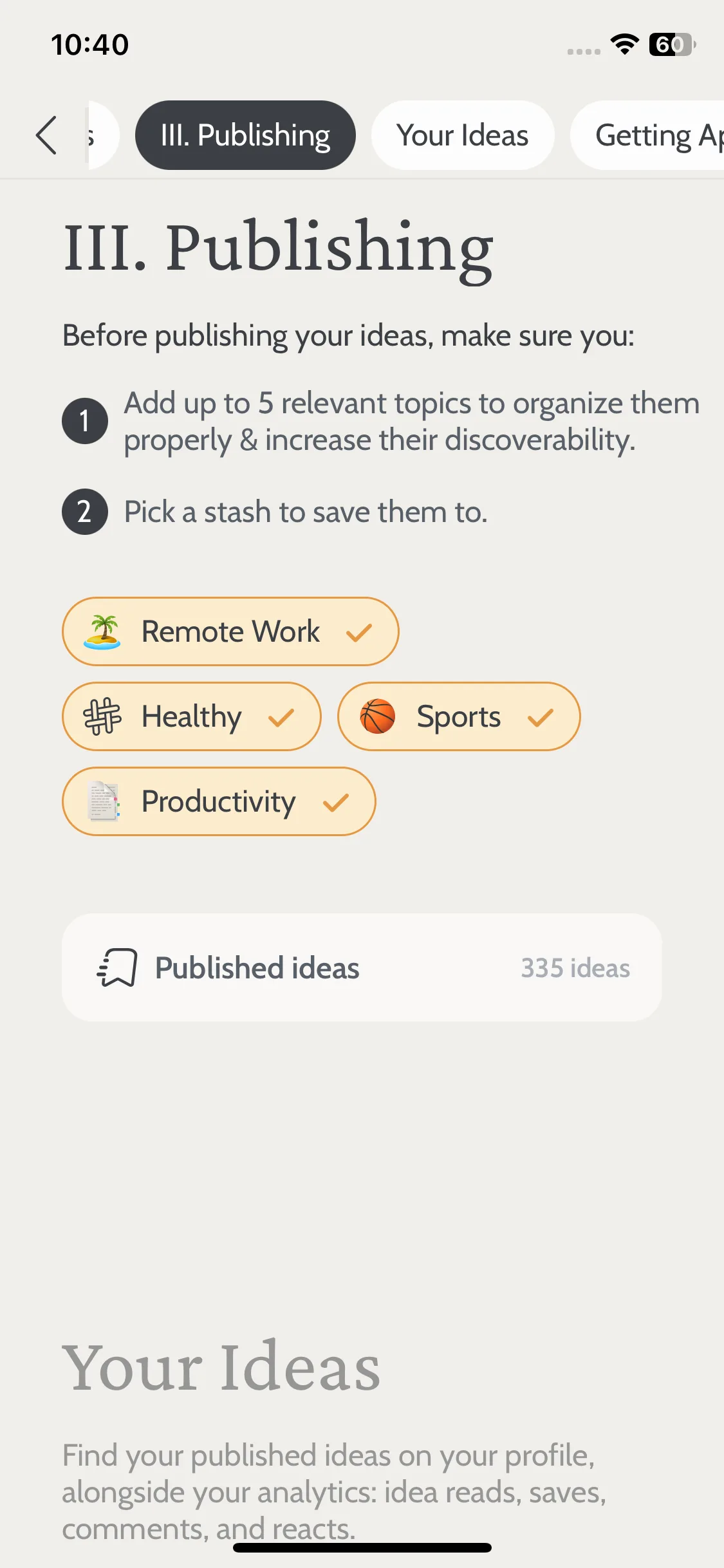
Task: Tap the palm tree island icon
Action: coord(102,631)
